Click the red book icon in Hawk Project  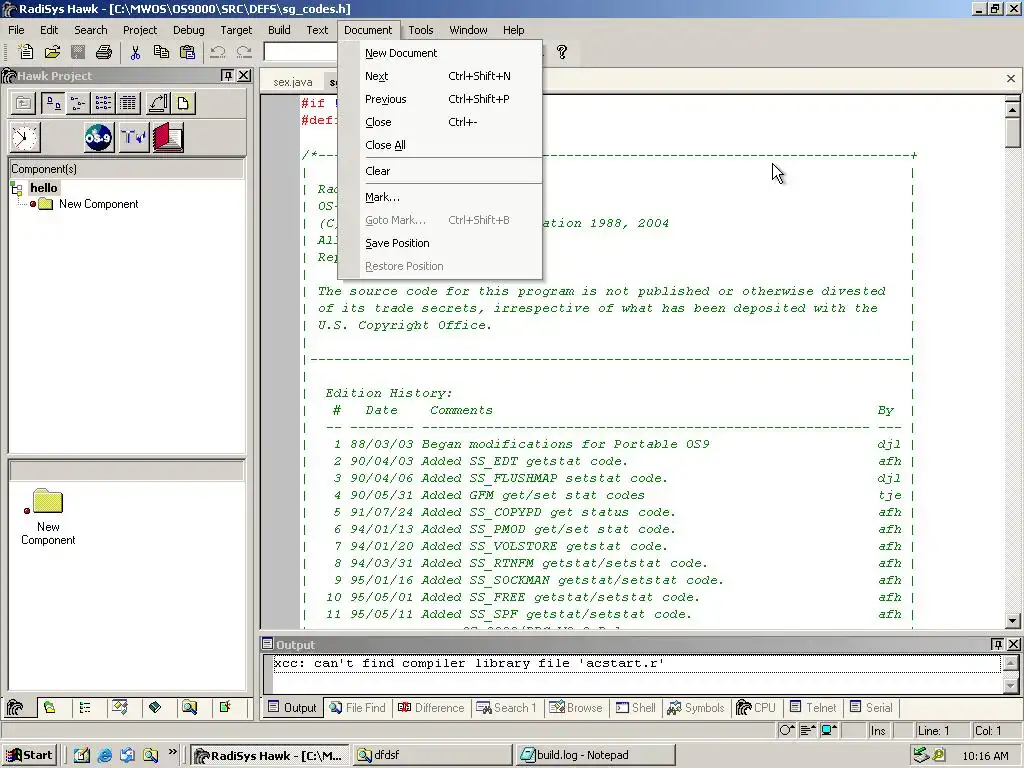(168, 137)
